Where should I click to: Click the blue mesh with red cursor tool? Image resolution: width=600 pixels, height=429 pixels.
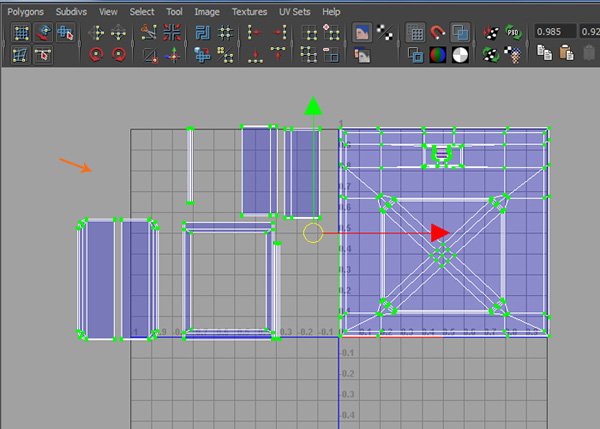(66, 33)
